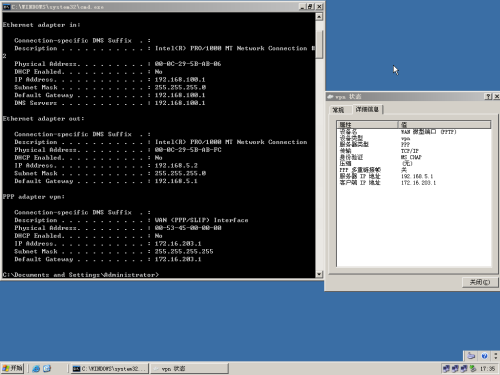Click the up arrow of the cmd scrollbar
The height and width of the screenshot is (375, 500).
(x=319, y=17)
